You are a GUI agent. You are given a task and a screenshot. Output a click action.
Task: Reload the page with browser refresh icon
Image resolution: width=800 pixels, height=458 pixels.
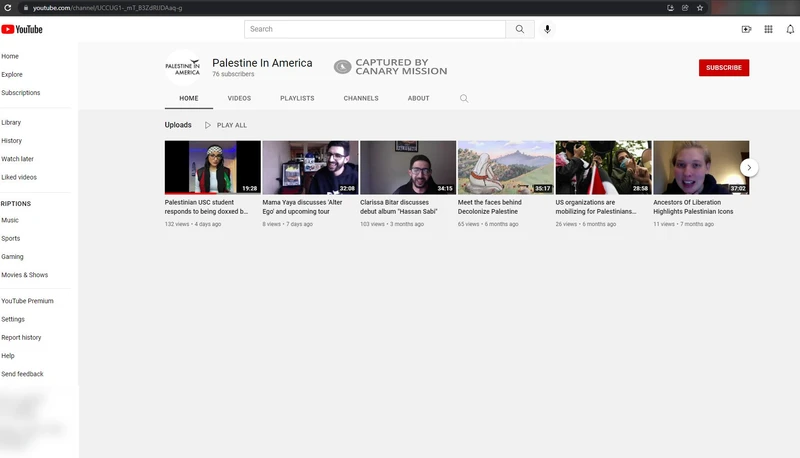8,8
